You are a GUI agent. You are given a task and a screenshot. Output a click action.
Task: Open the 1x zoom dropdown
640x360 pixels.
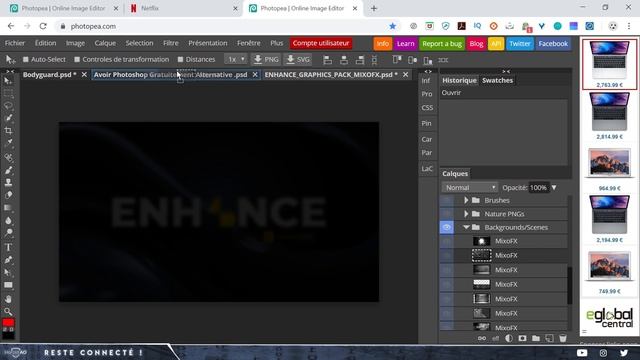coord(236,60)
